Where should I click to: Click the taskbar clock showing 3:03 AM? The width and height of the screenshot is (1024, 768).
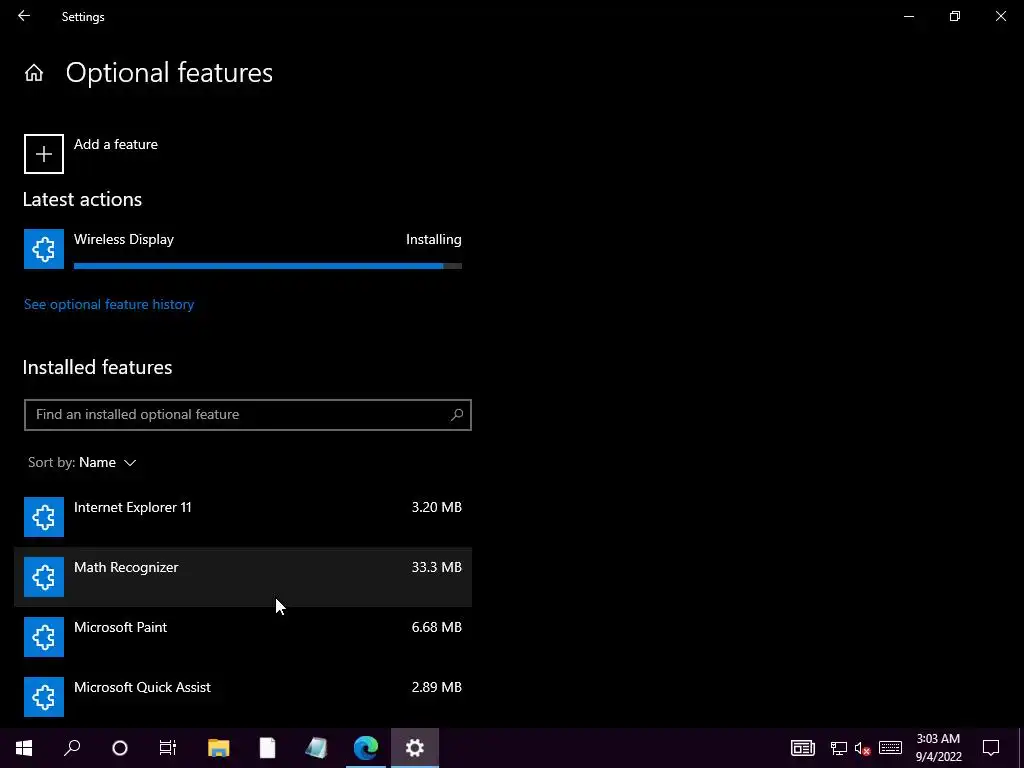938,748
